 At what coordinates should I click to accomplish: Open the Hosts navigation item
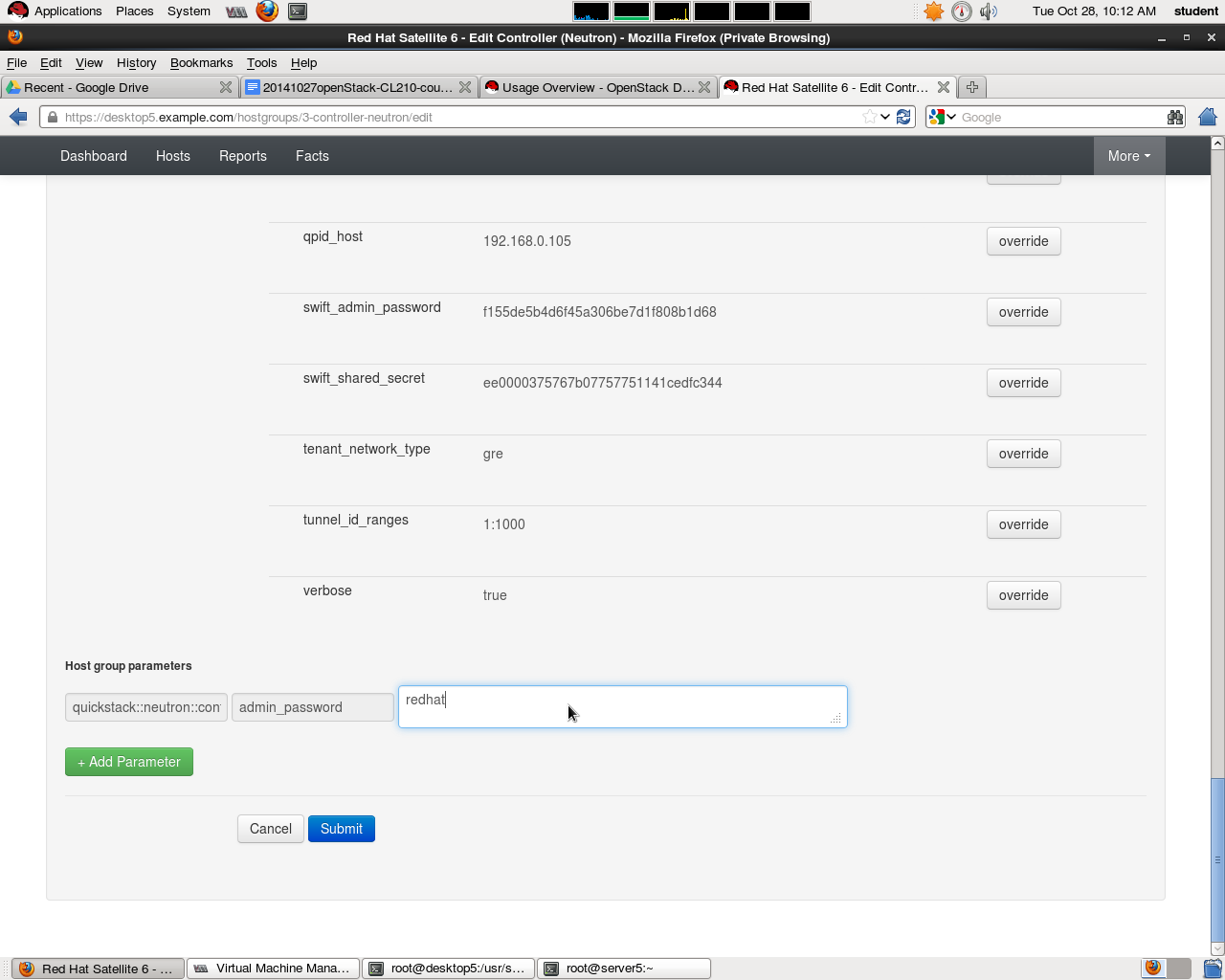173,156
